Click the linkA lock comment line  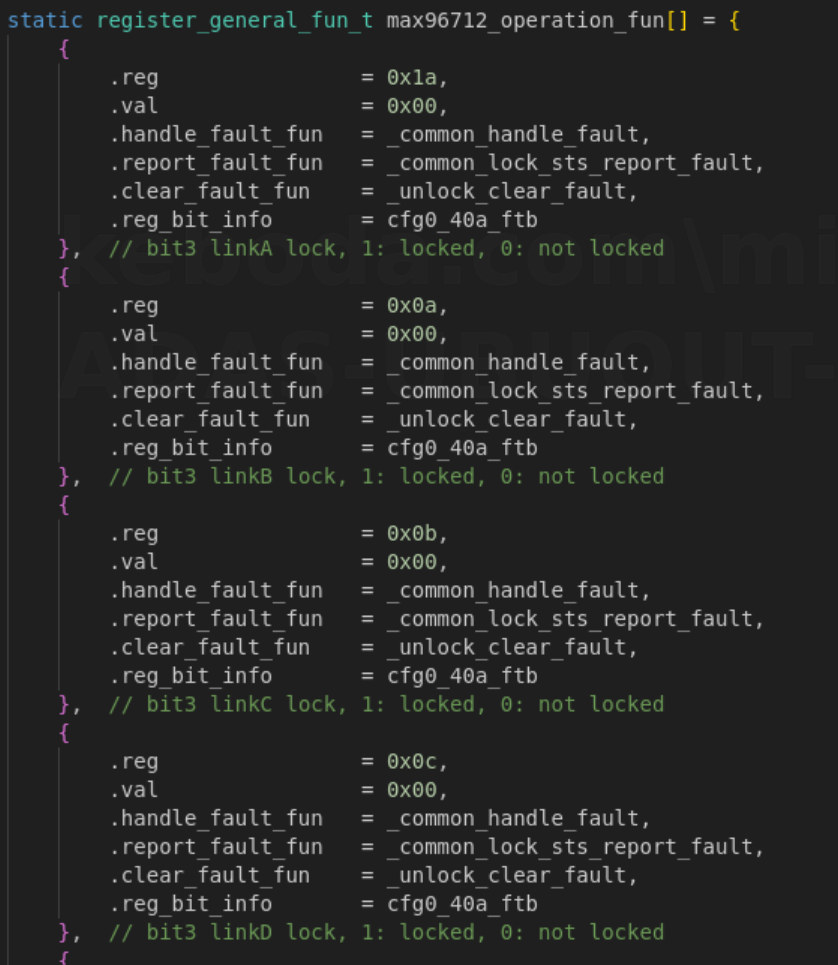tap(386, 248)
